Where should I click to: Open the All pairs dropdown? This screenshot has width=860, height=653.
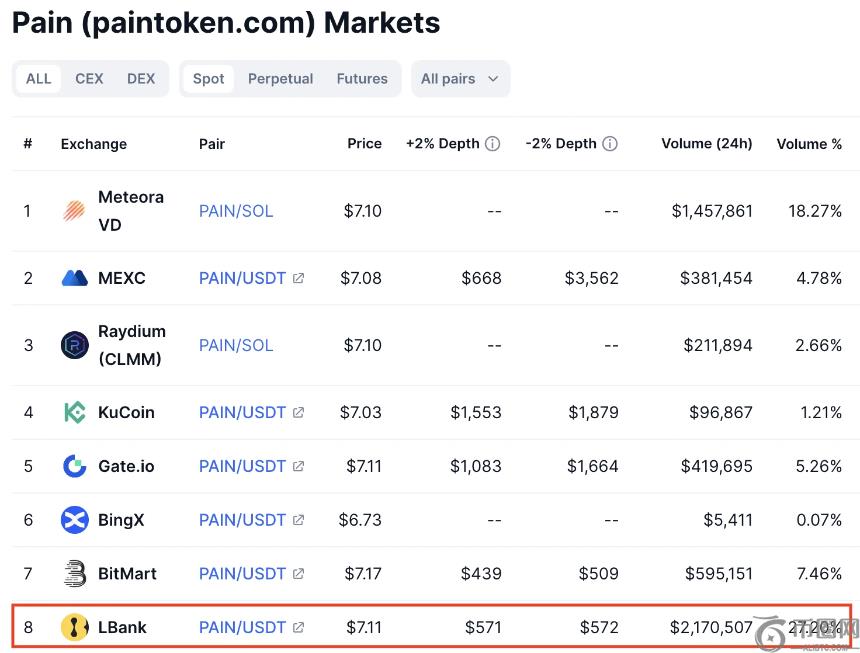(460, 79)
